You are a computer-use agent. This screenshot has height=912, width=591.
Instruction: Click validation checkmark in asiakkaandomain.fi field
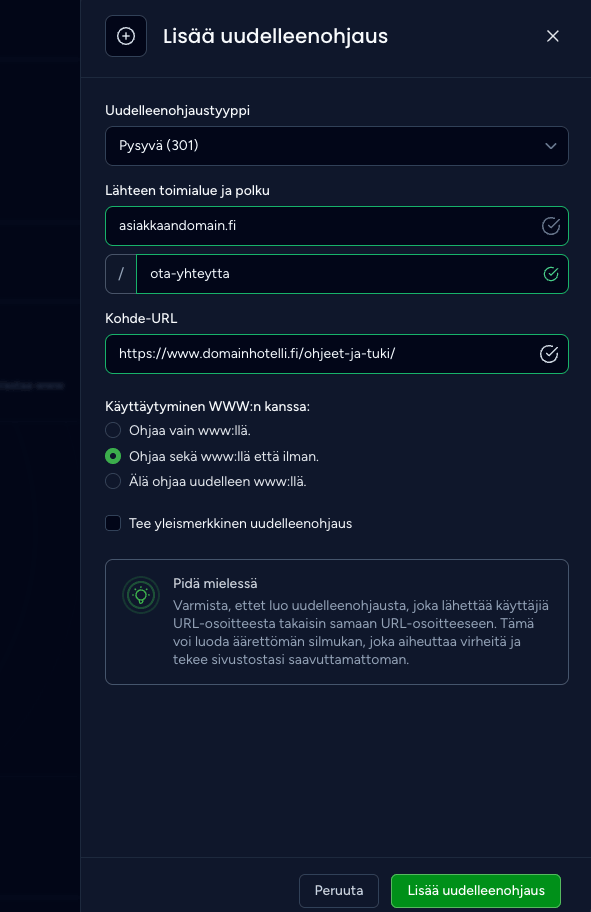click(x=550, y=226)
